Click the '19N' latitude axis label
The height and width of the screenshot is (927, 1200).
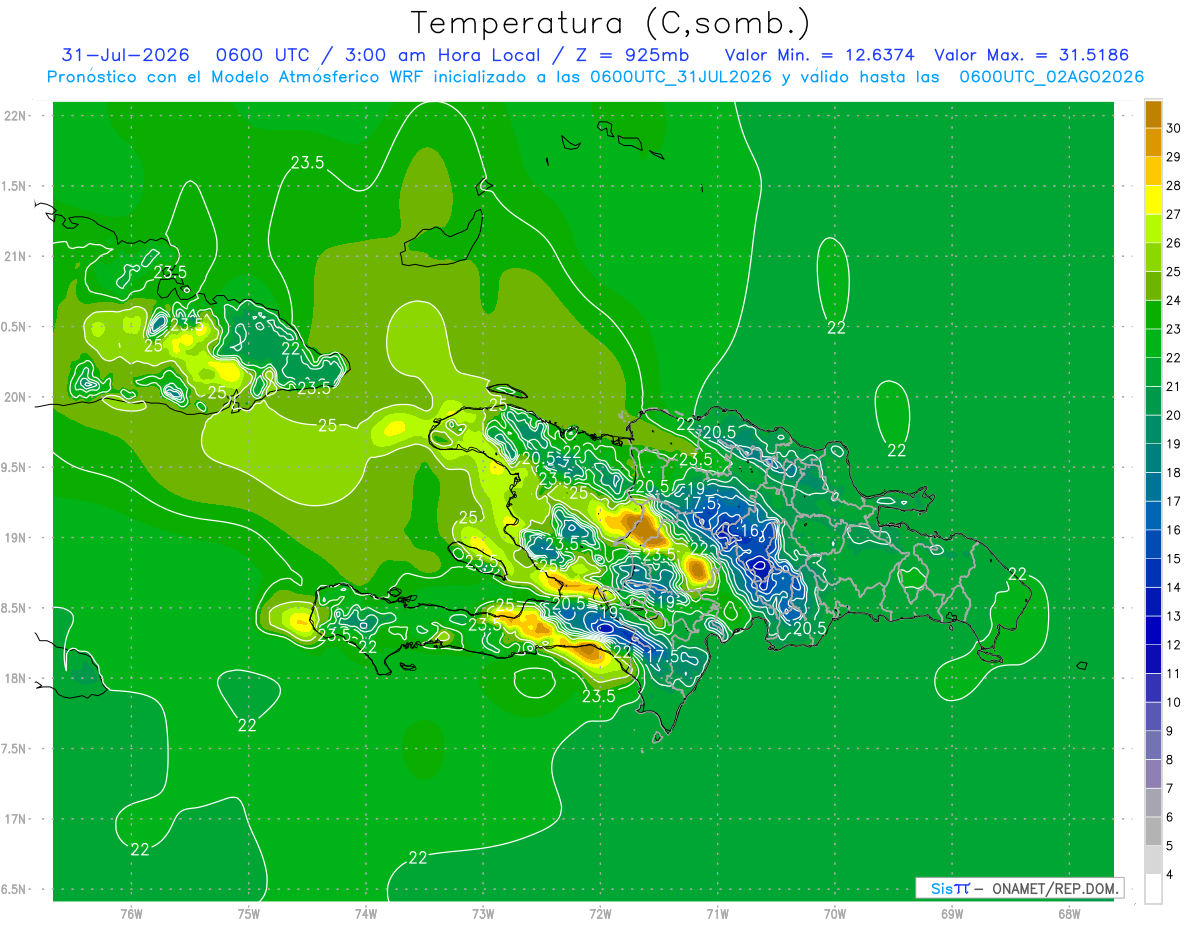pos(15,538)
